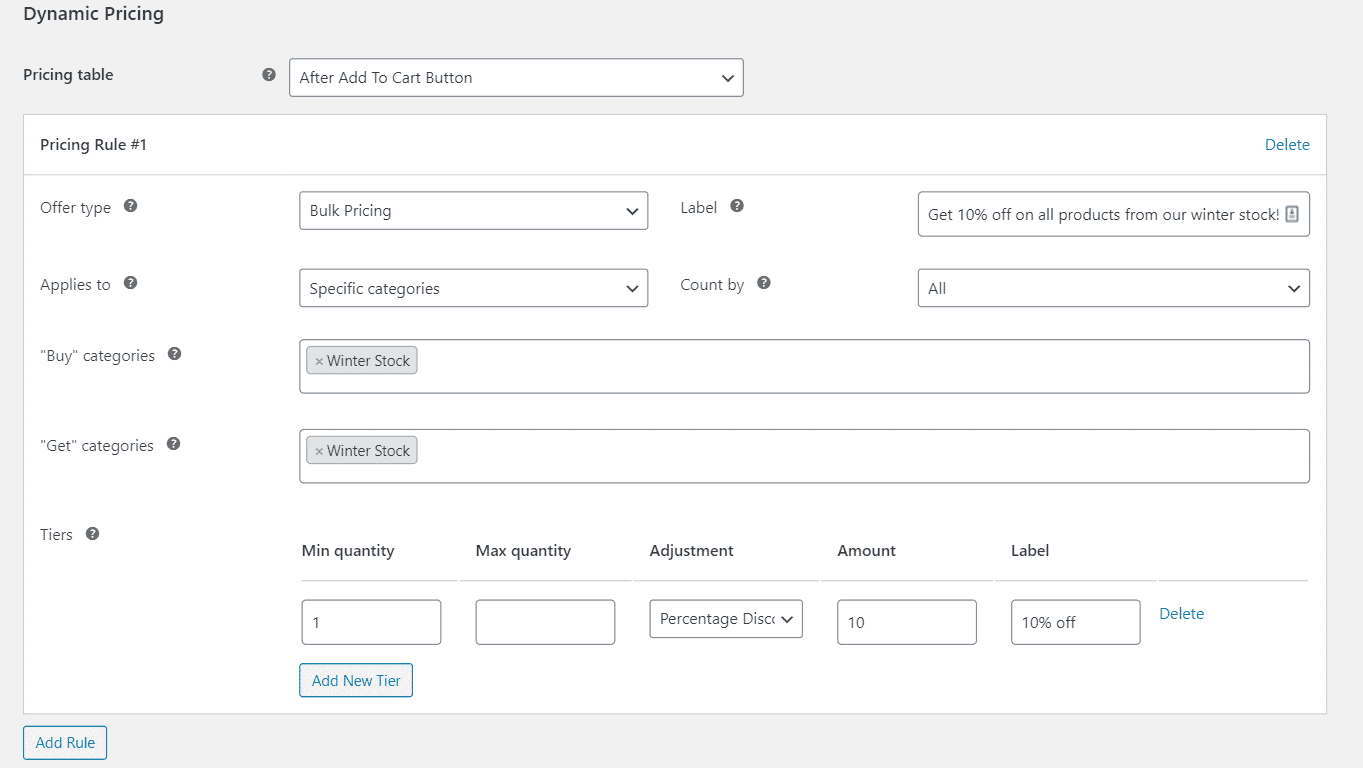The width and height of the screenshot is (1363, 768).
Task: Click help icon beside Count by
Action: tap(764, 283)
